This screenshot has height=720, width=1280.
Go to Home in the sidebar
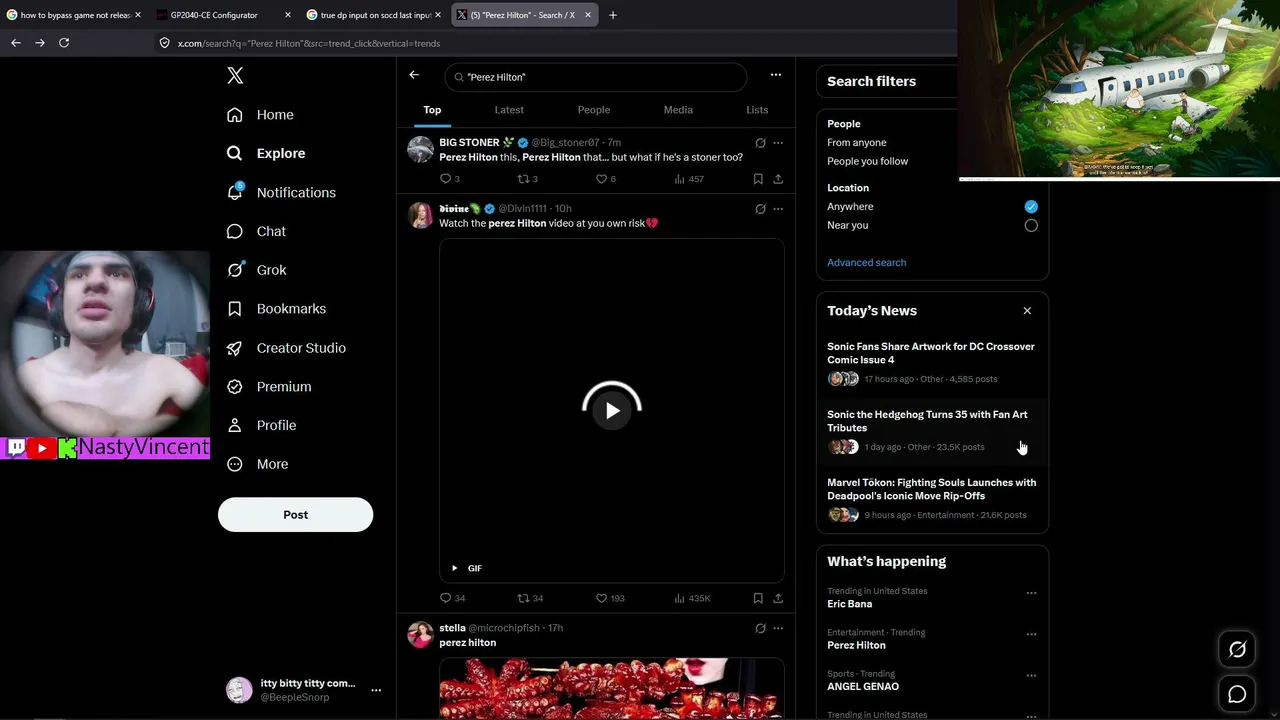[260, 115]
